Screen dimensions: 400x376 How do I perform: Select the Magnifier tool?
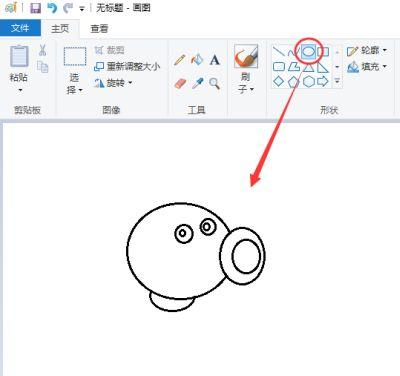pyautogui.click(x=215, y=83)
